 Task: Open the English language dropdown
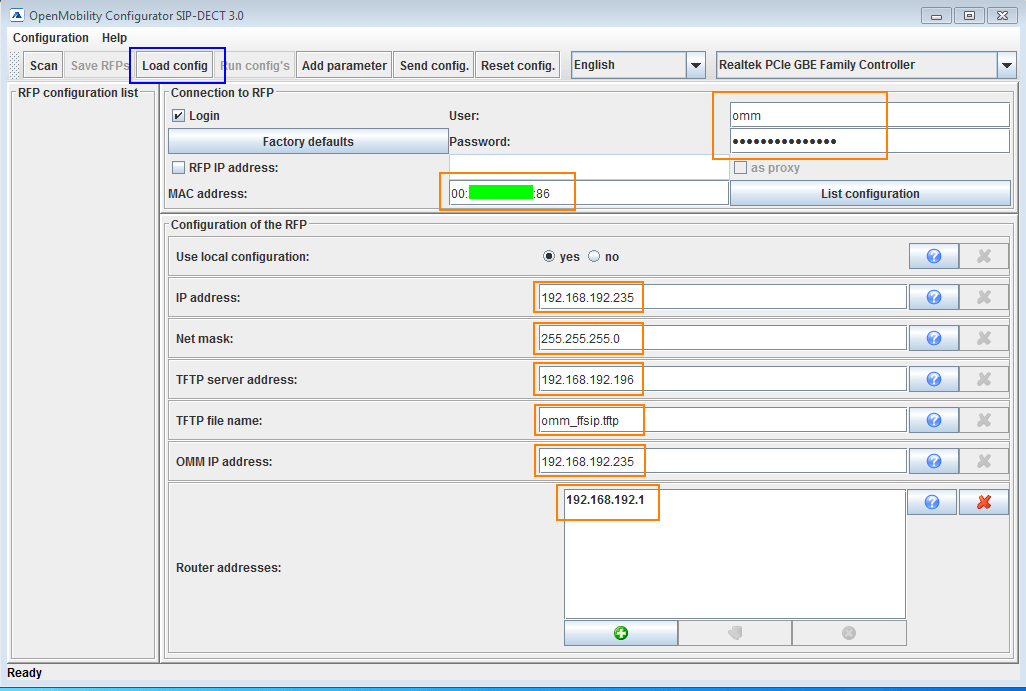point(695,66)
